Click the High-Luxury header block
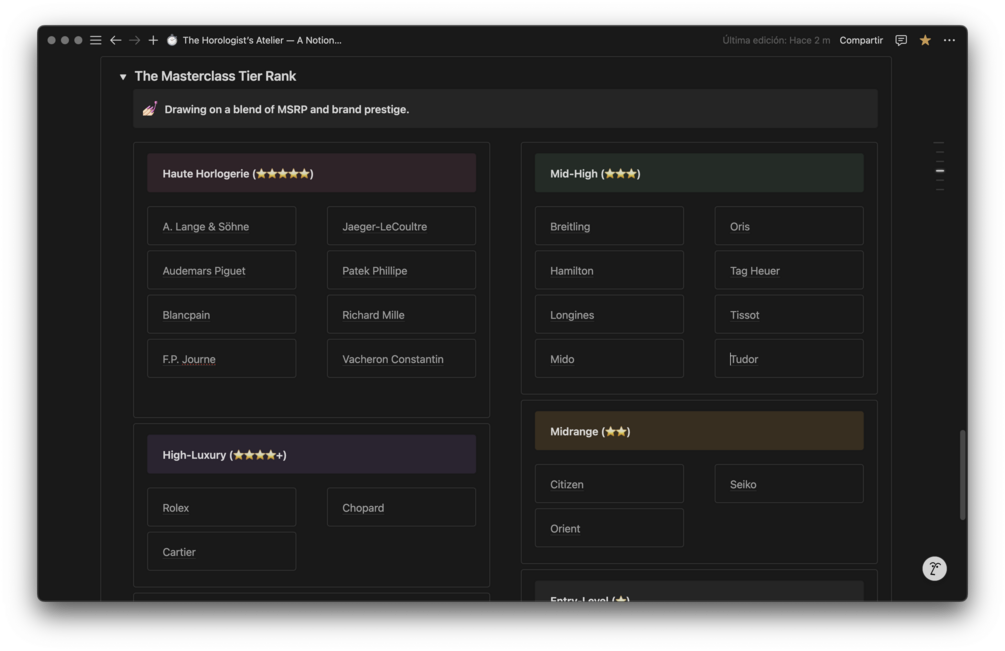1005x651 pixels. [311, 454]
